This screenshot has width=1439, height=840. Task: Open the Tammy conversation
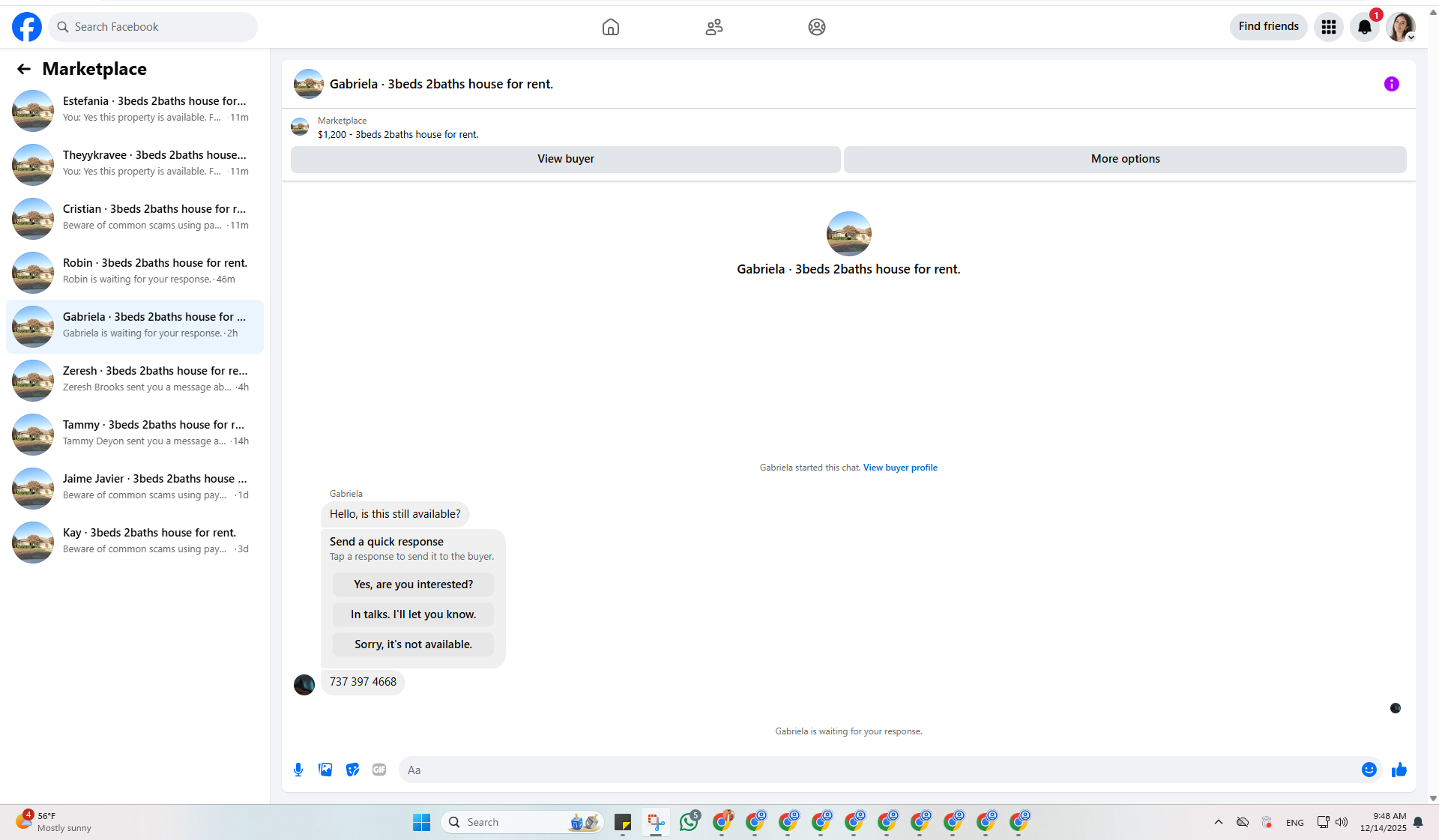point(135,434)
